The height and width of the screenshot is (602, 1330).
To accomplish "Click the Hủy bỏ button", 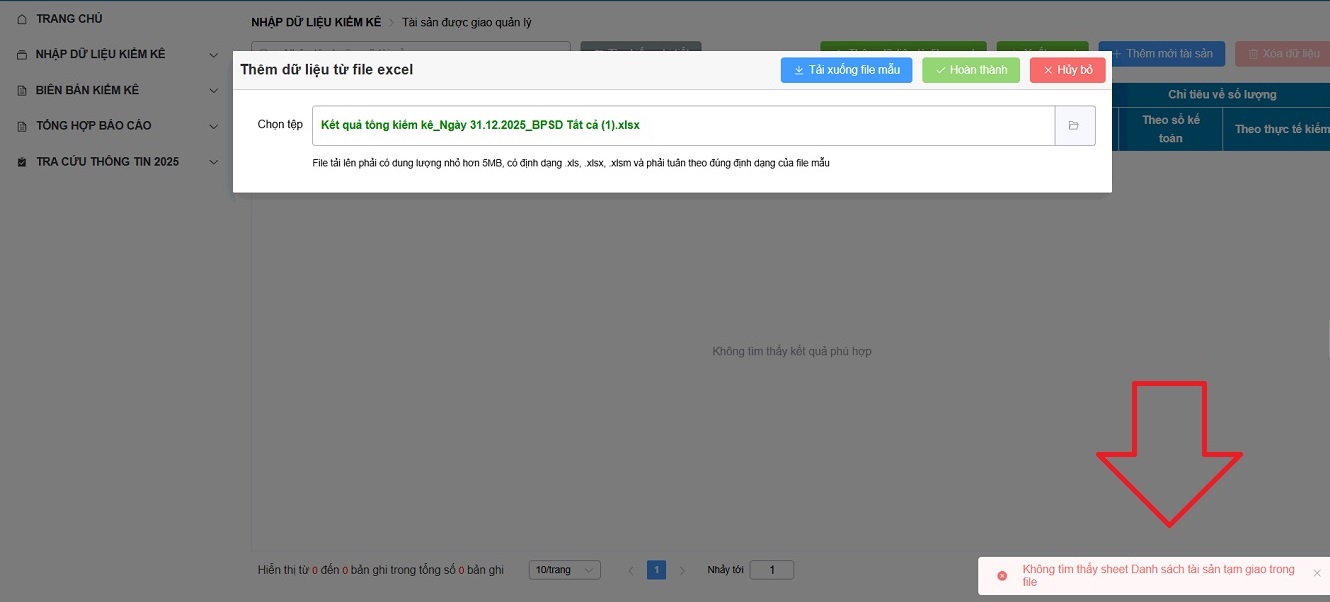I will click(1067, 70).
